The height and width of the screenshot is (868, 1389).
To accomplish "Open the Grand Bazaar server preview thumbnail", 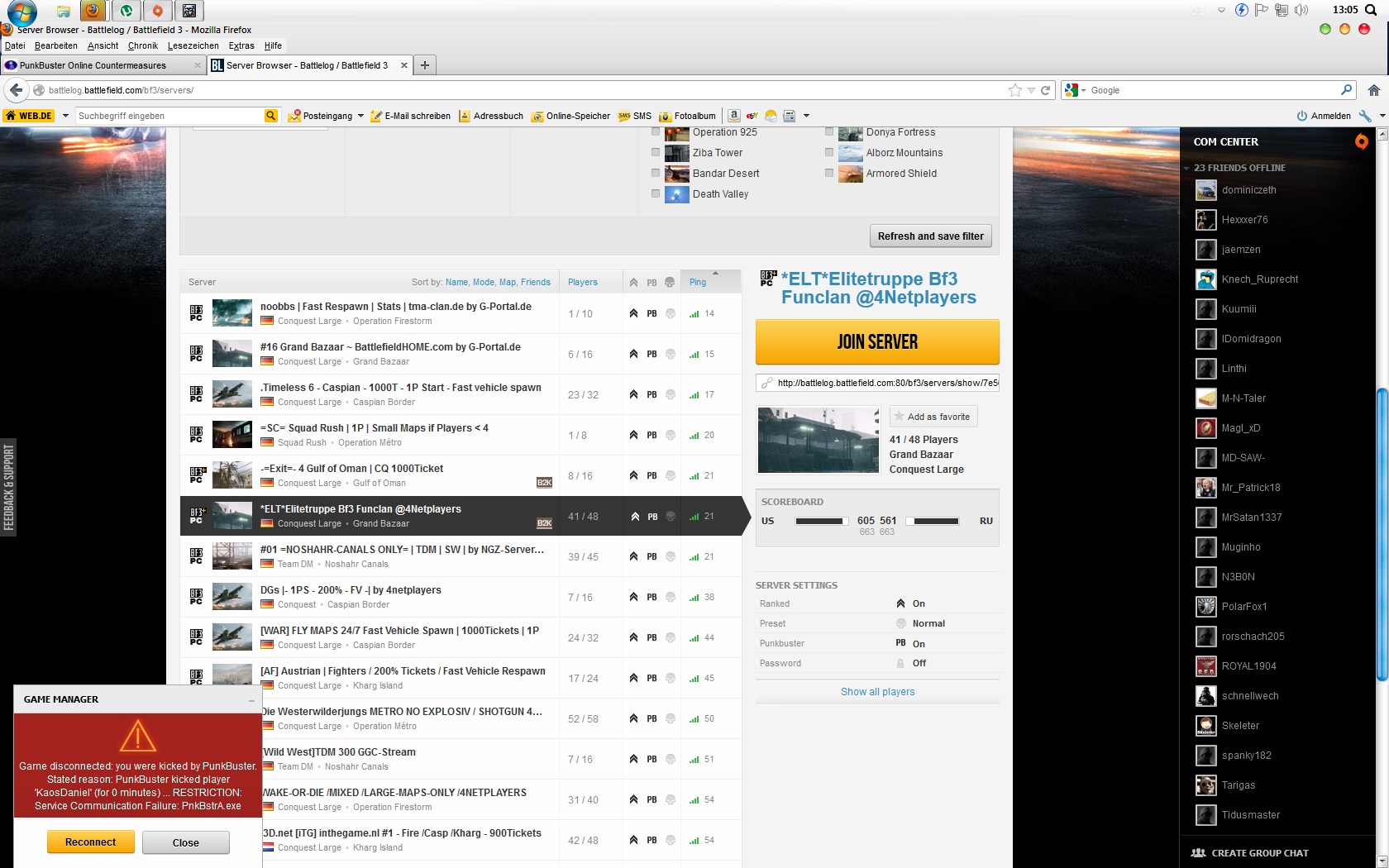I will click(x=819, y=441).
